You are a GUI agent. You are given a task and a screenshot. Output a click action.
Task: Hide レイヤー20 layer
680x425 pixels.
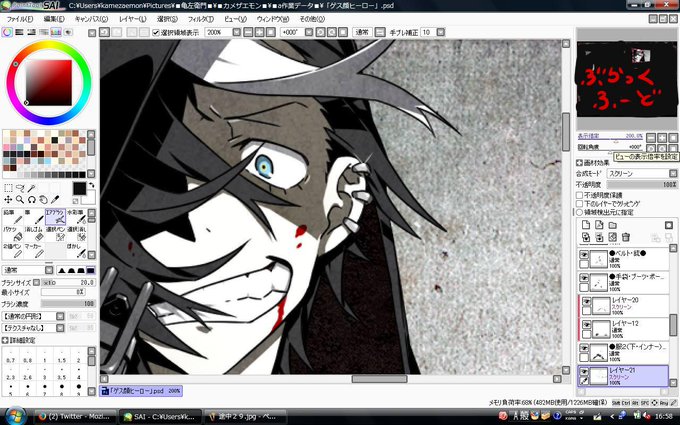pyautogui.click(x=586, y=301)
